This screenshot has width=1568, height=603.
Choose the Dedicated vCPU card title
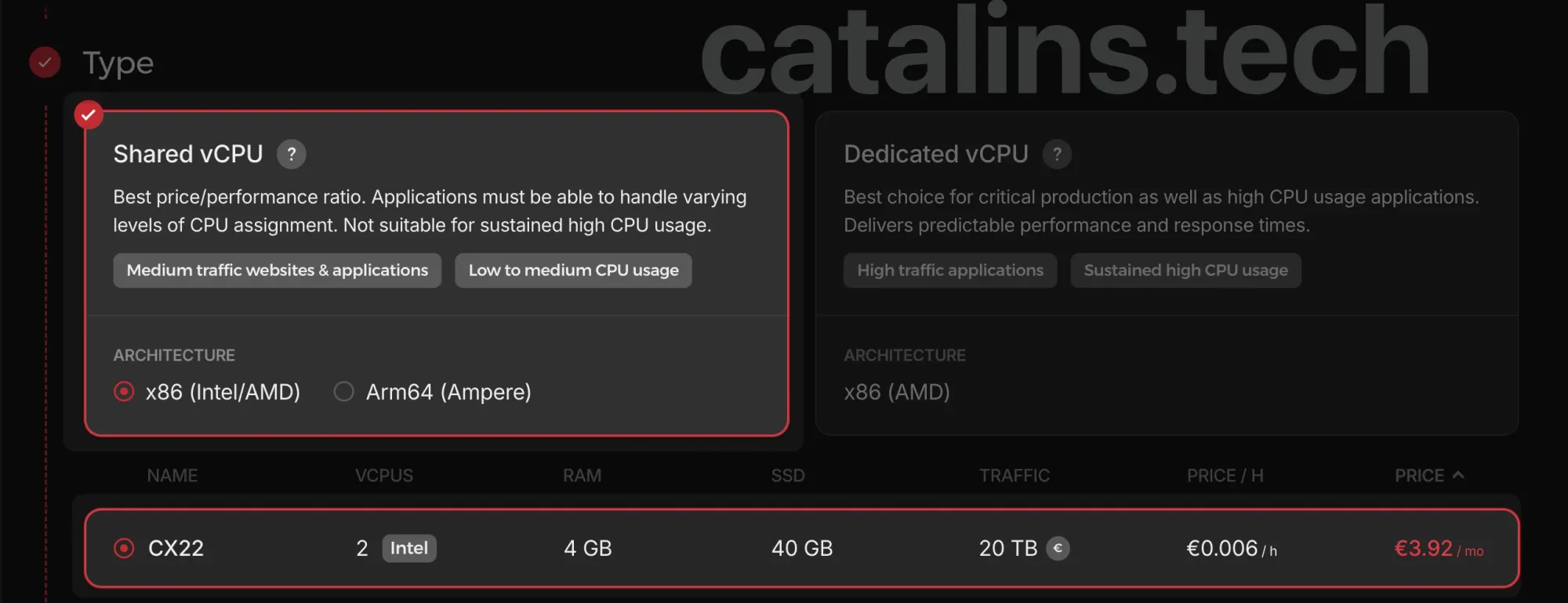tap(935, 154)
